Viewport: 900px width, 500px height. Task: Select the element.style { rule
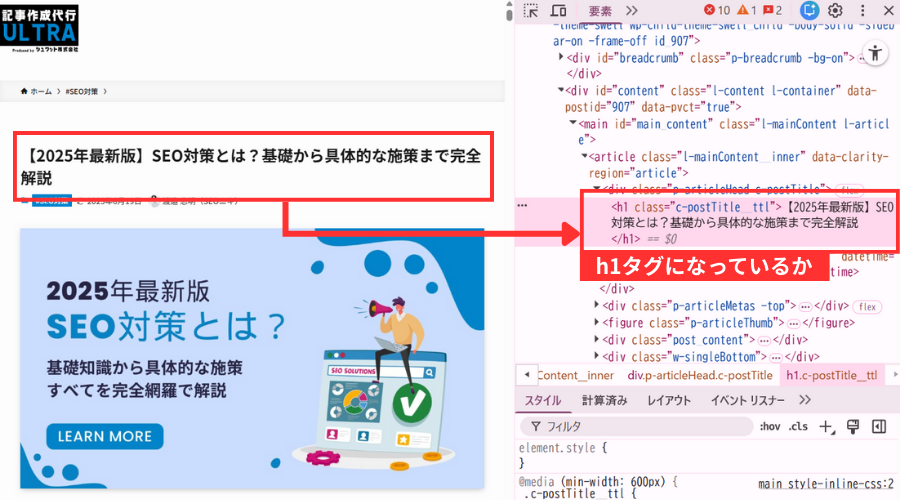click(563, 448)
